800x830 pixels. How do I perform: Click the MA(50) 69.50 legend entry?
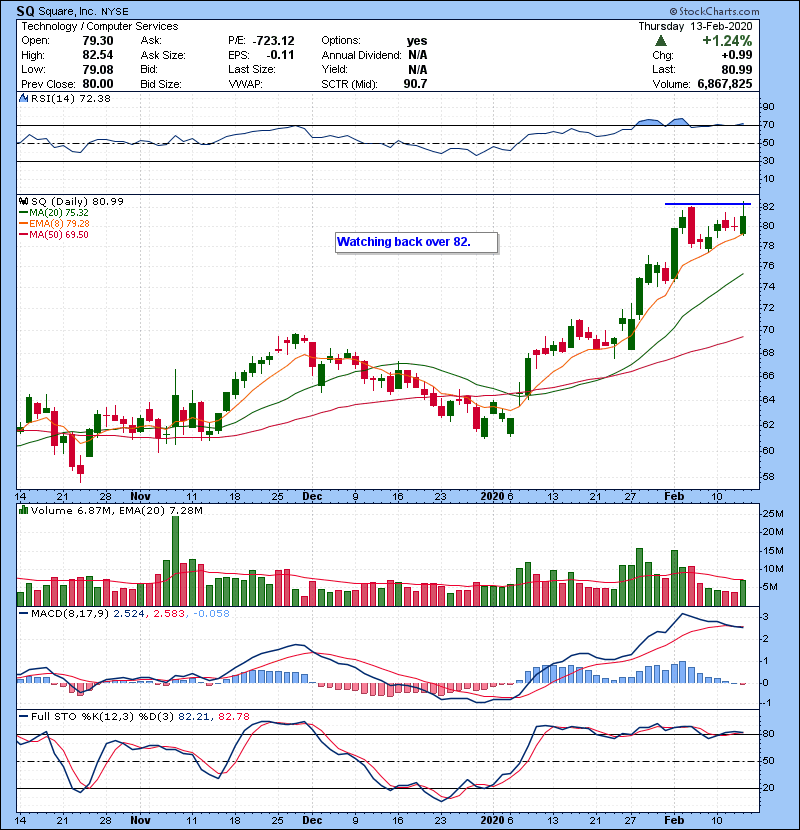(x=54, y=235)
